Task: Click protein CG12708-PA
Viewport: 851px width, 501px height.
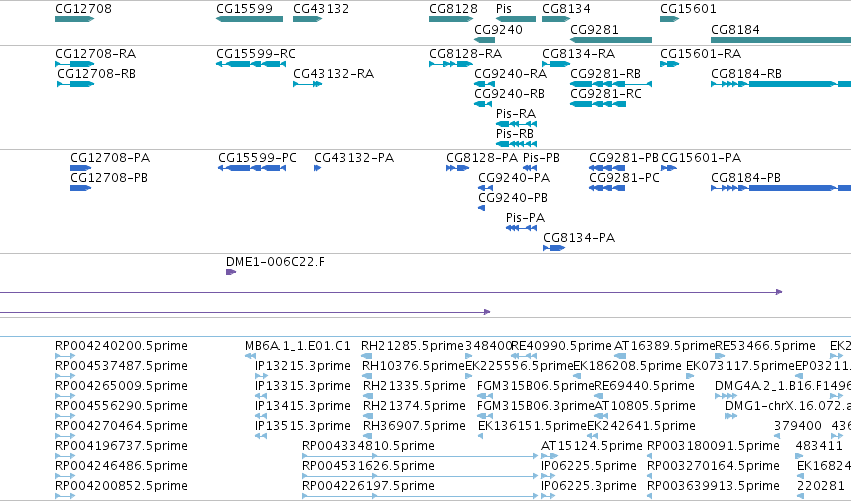Action: (x=80, y=168)
